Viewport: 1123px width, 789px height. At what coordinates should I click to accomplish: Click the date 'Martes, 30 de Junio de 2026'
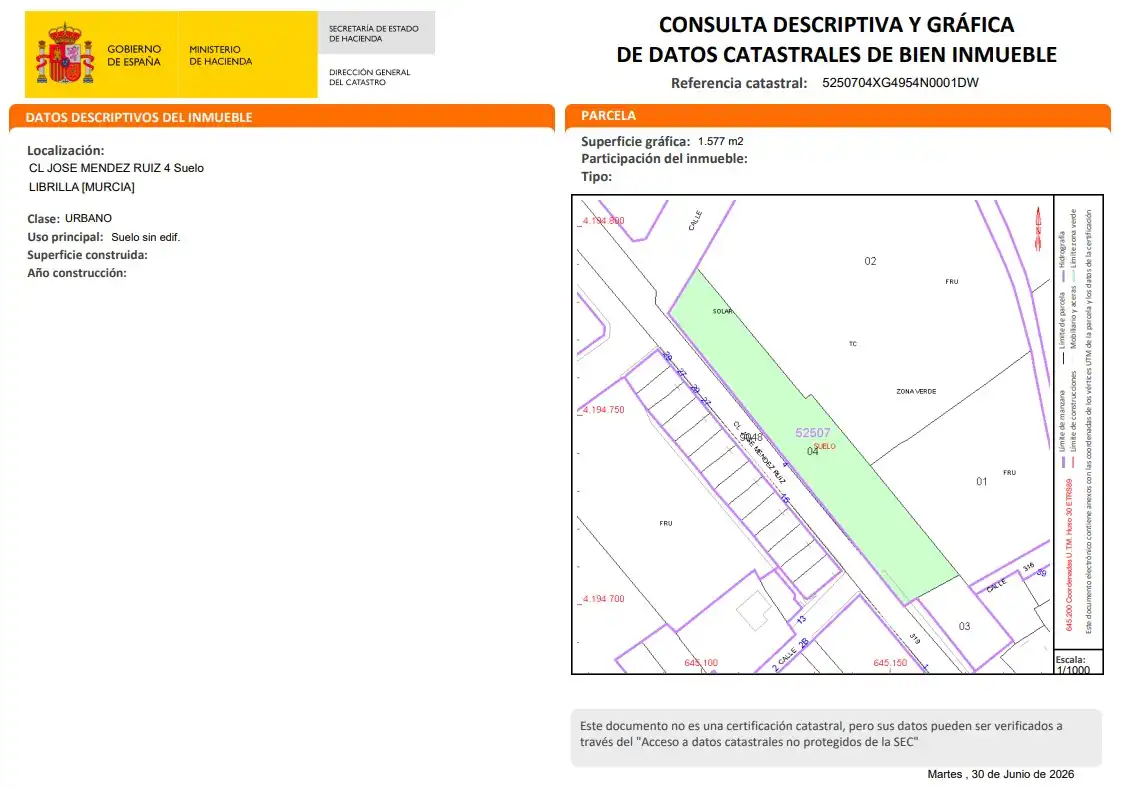(x=1001, y=774)
